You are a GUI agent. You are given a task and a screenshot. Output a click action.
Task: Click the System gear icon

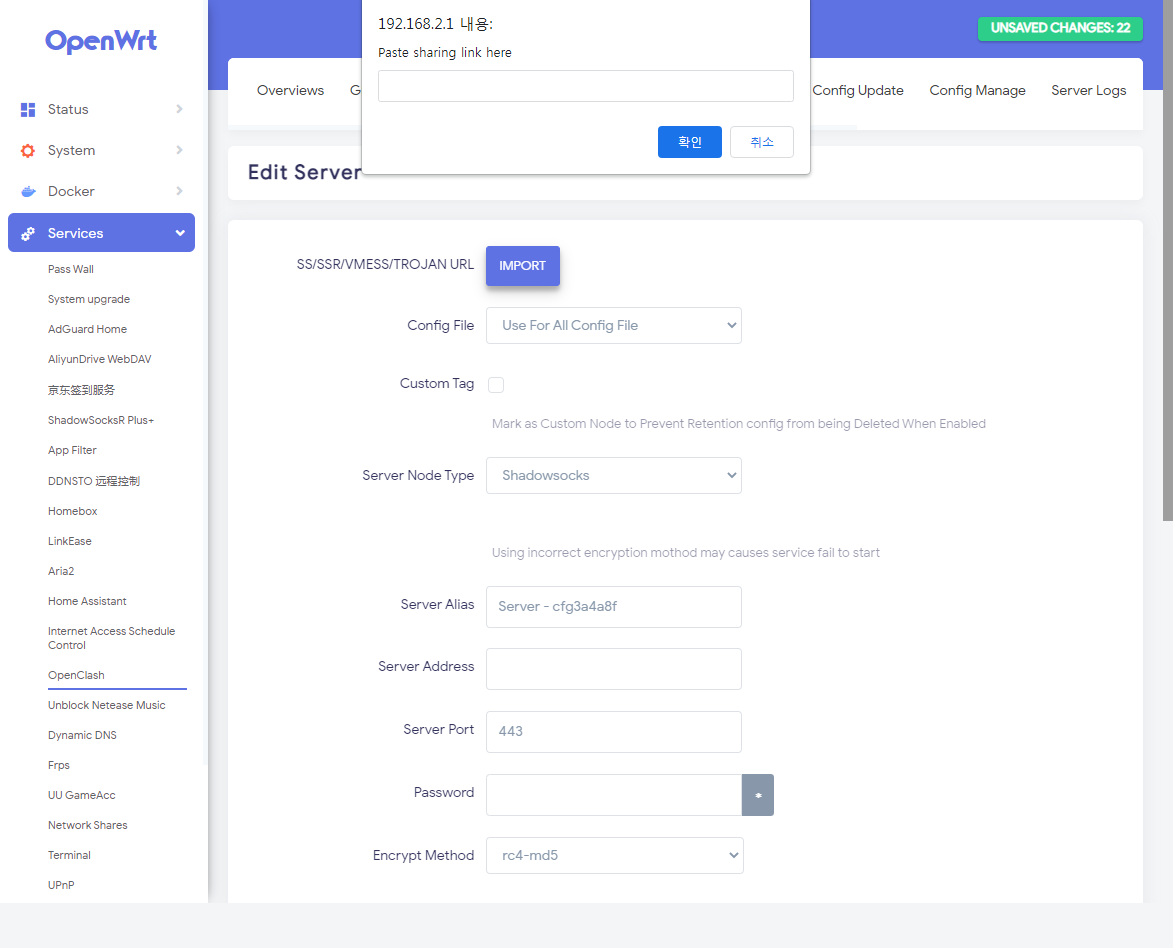coord(28,150)
